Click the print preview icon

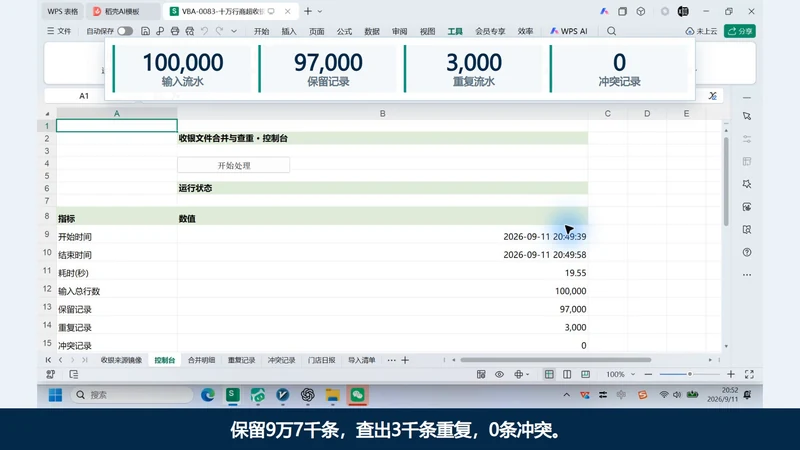click(x=190, y=31)
